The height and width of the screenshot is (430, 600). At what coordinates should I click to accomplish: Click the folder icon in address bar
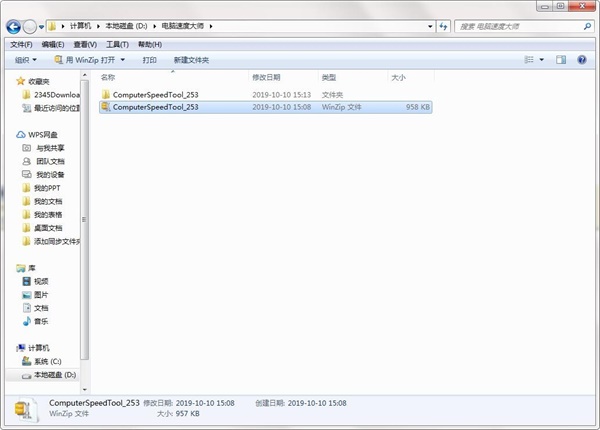click(x=52, y=26)
